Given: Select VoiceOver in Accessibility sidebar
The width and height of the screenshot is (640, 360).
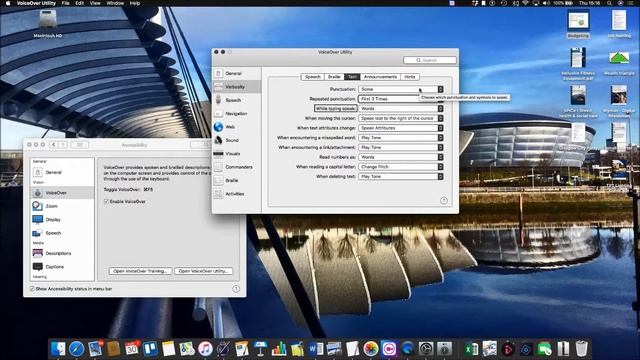Looking at the screenshot, I should 62,193.
